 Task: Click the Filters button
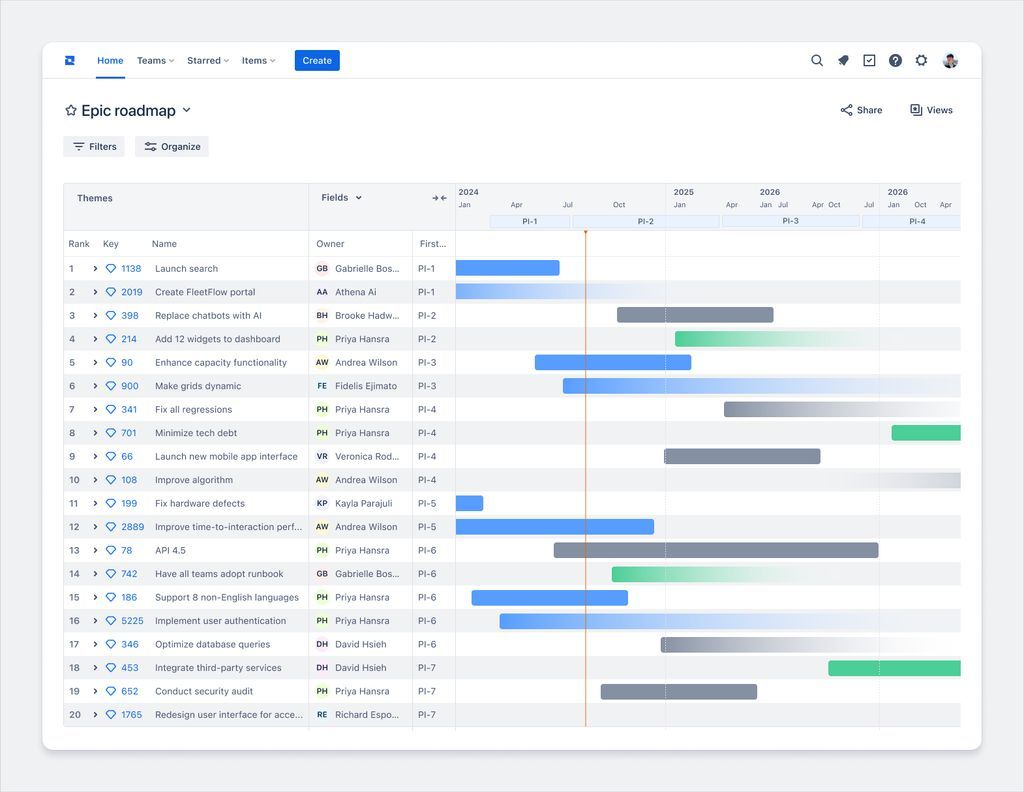pyautogui.click(x=94, y=147)
